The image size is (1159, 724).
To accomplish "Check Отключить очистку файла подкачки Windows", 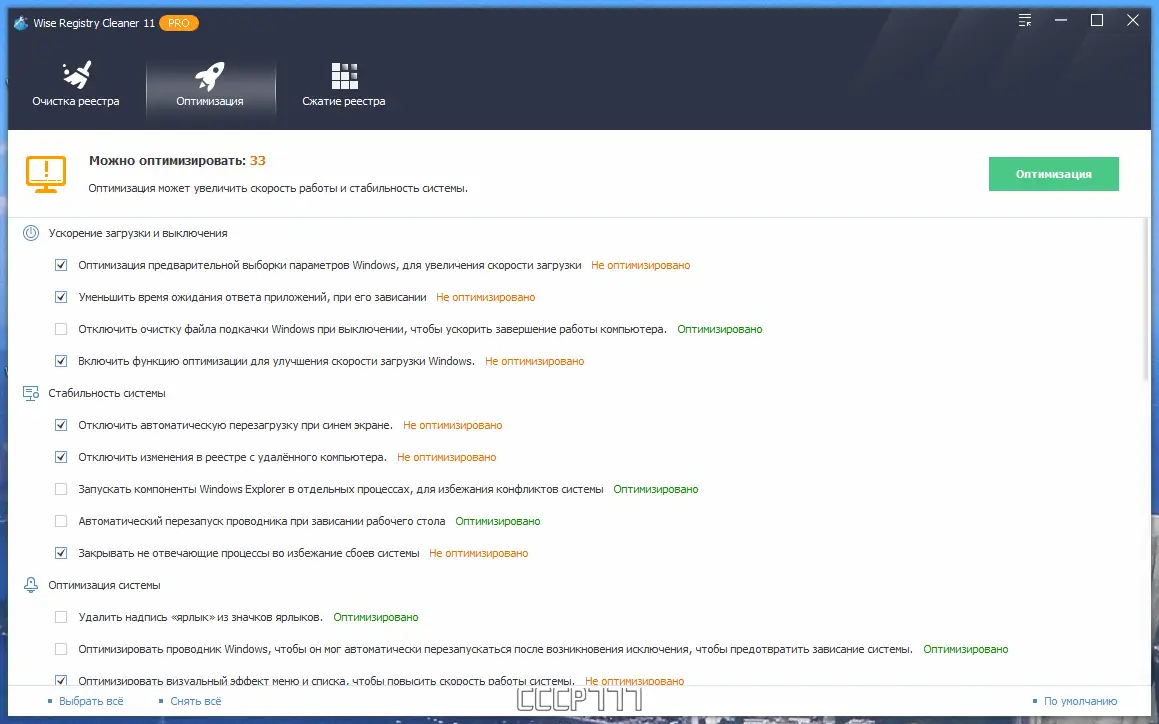I will tap(61, 329).
